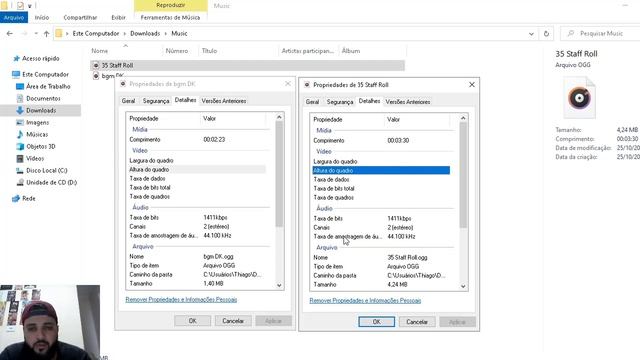This screenshot has width=640, height=360.
Task: Open Disco Local (C:) drive
Action: [47, 170]
